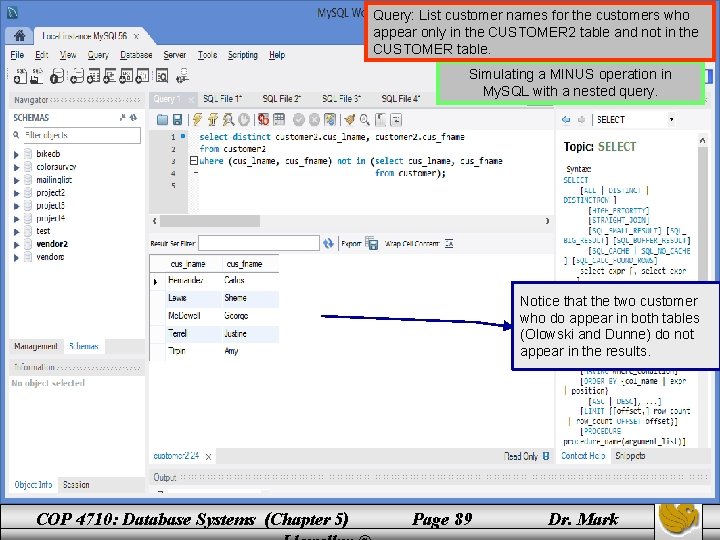The height and width of the screenshot is (540, 720).
Task: Expand the project2 schema
Action: coord(17,193)
